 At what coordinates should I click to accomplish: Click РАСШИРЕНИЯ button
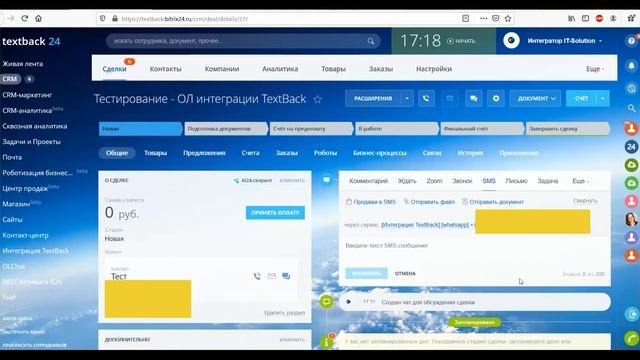click(x=373, y=98)
